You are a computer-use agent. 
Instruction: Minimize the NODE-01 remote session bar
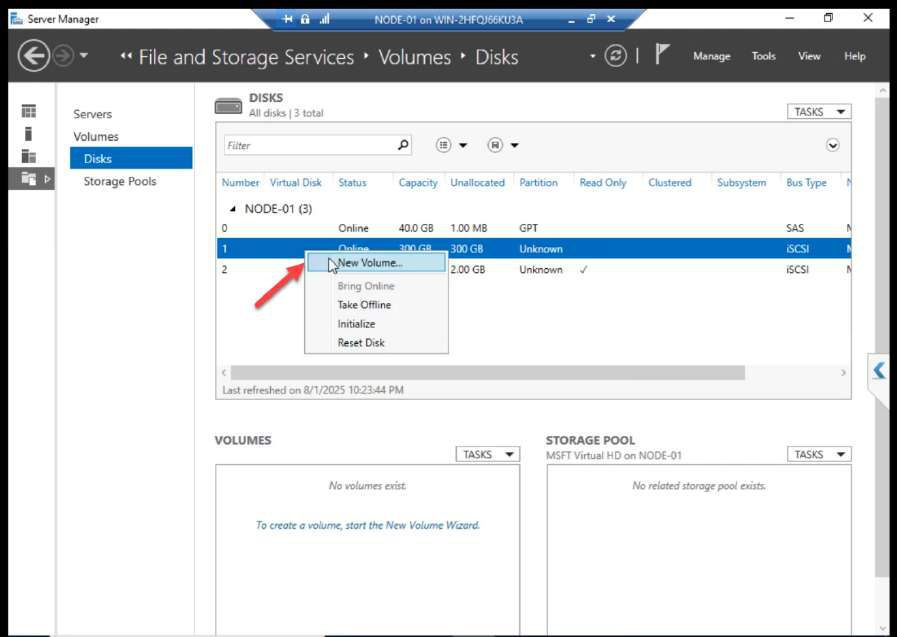[571, 21]
